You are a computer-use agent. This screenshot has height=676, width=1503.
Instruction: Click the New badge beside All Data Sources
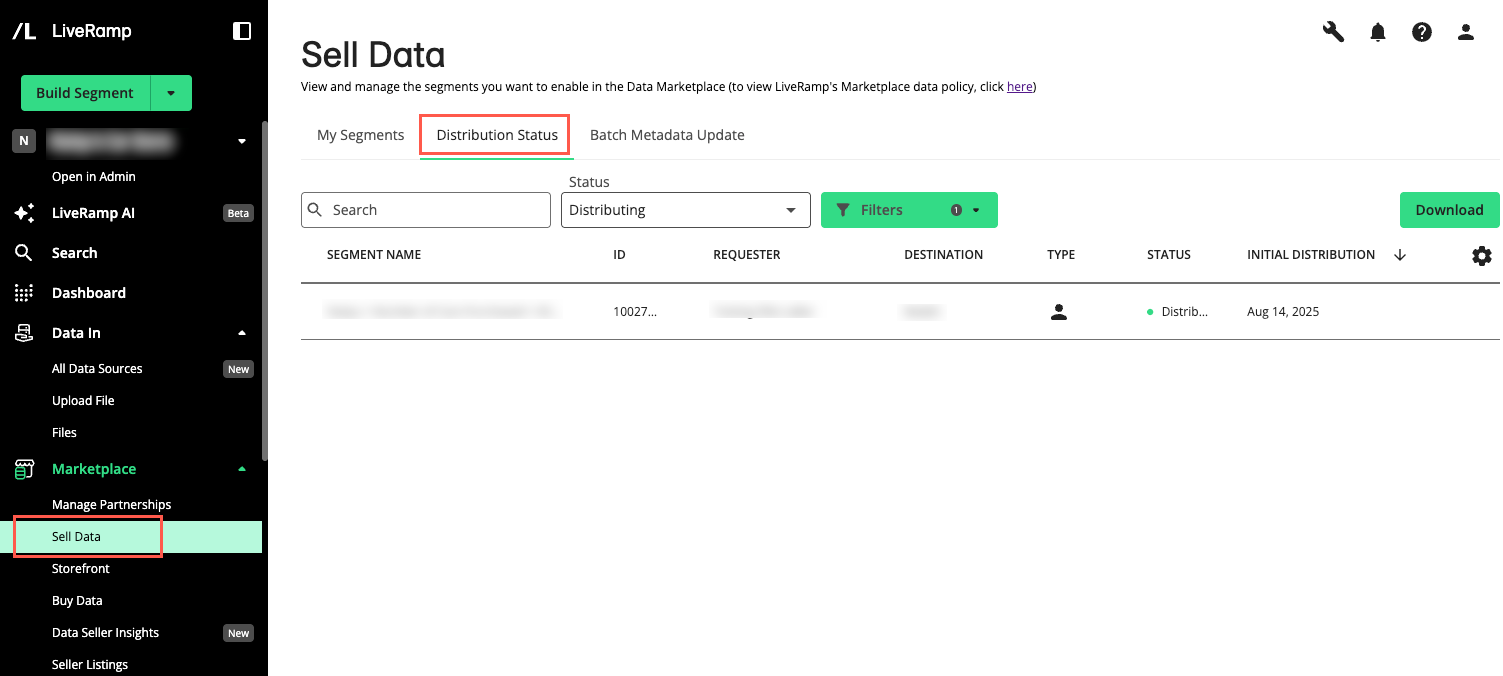(239, 369)
